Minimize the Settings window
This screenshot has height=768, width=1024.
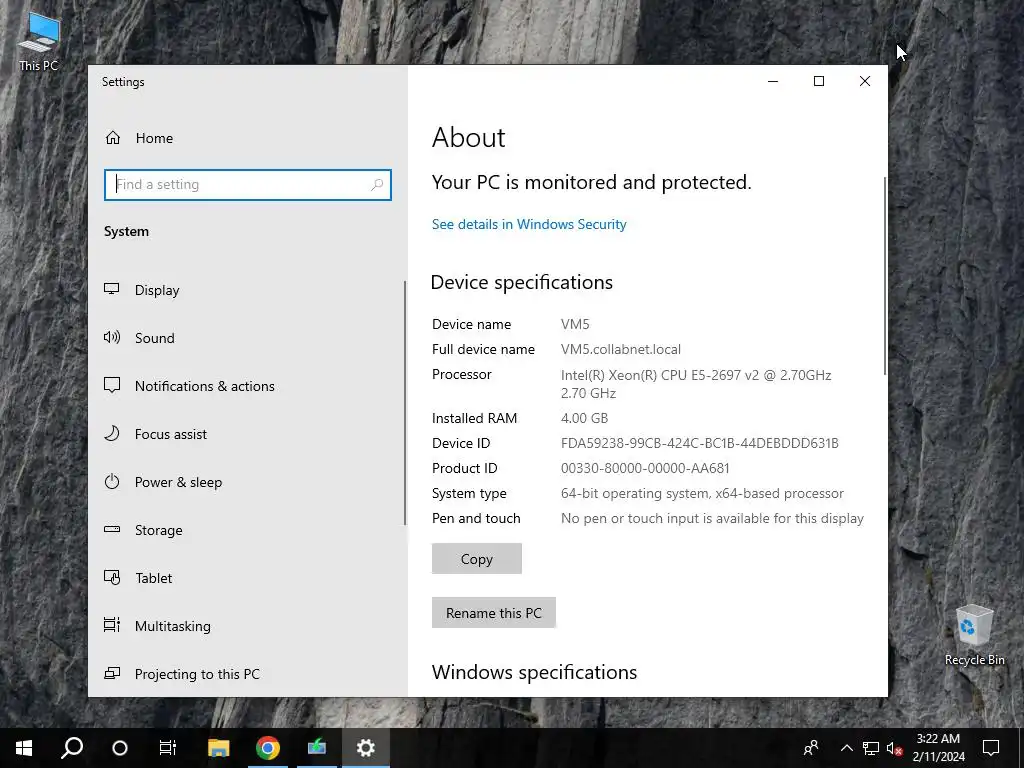pos(773,81)
